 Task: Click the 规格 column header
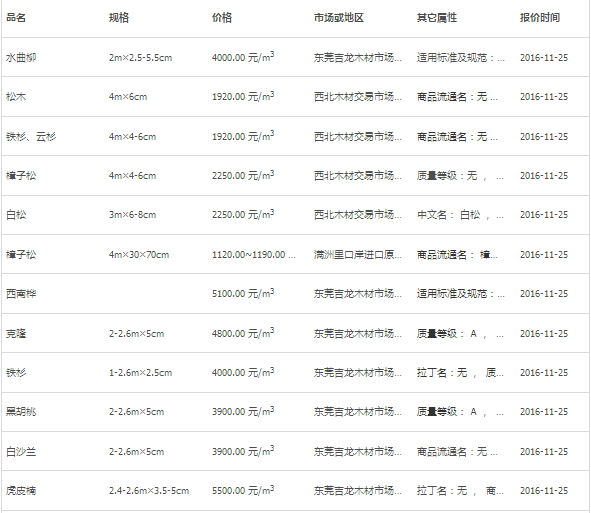coord(119,18)
